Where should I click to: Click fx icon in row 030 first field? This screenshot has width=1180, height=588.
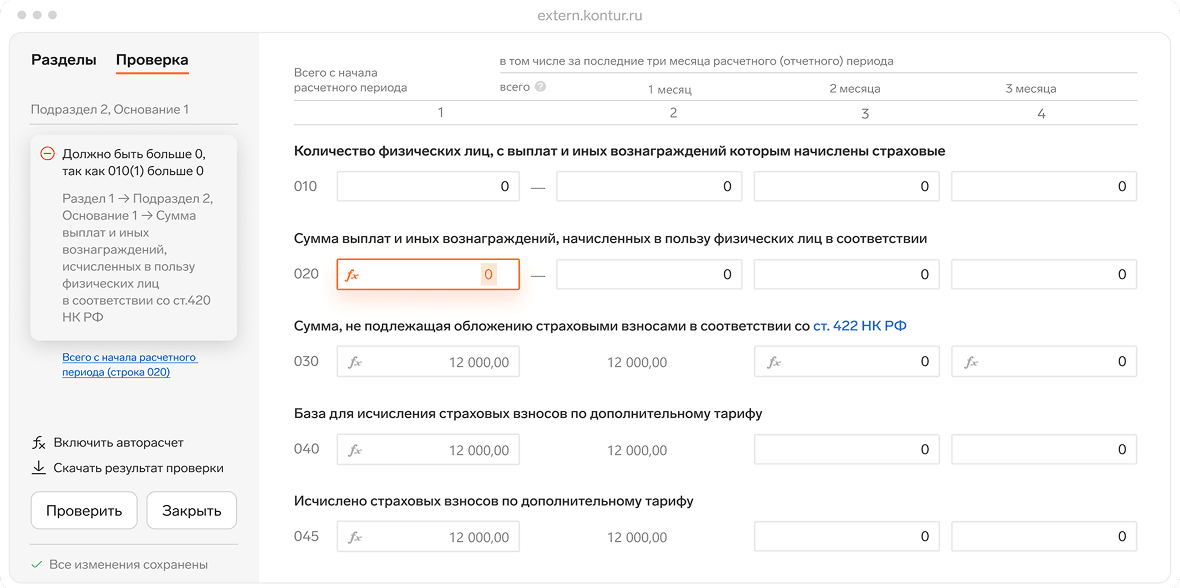(x=354, y=362)
